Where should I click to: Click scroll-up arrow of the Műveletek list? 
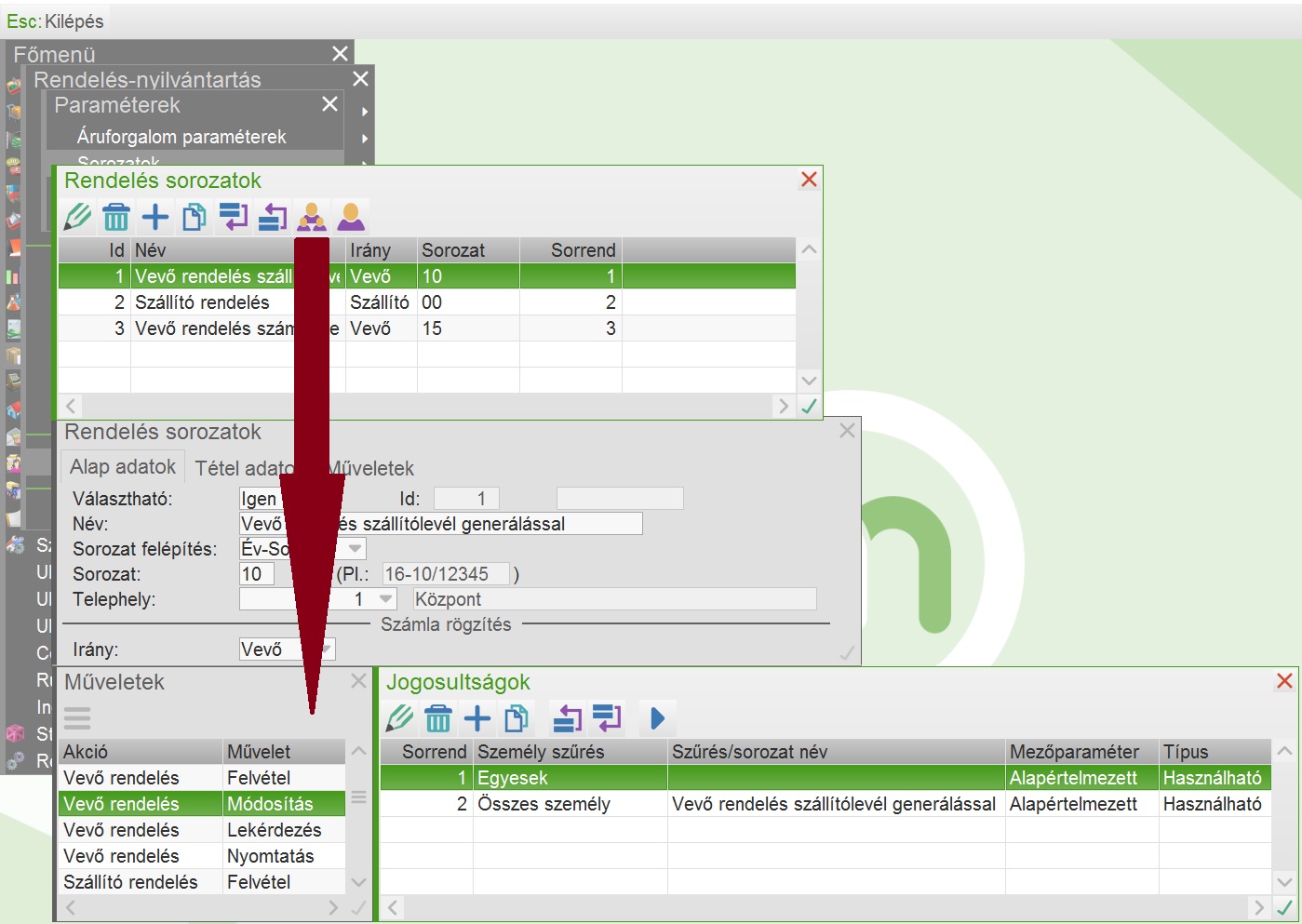pos(358,751)
